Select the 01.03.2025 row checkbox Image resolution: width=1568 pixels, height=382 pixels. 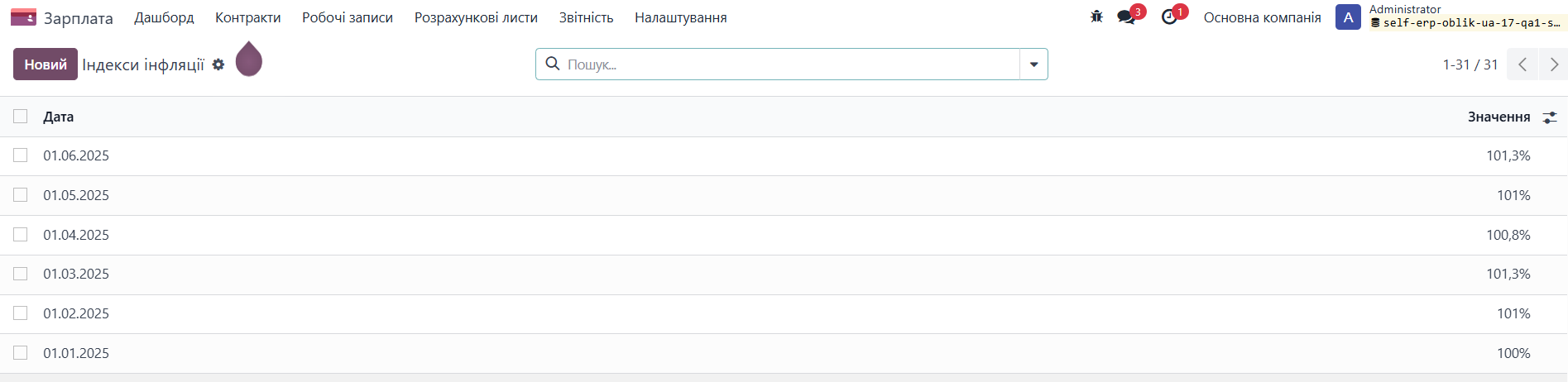[21, 274]
